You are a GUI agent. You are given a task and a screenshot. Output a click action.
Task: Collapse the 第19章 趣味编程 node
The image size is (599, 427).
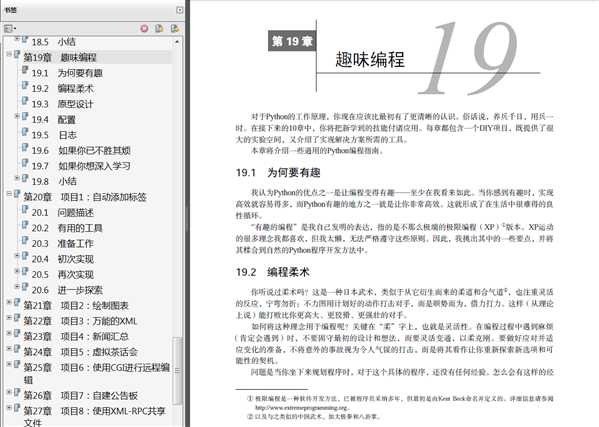click(x=8, y=54)
